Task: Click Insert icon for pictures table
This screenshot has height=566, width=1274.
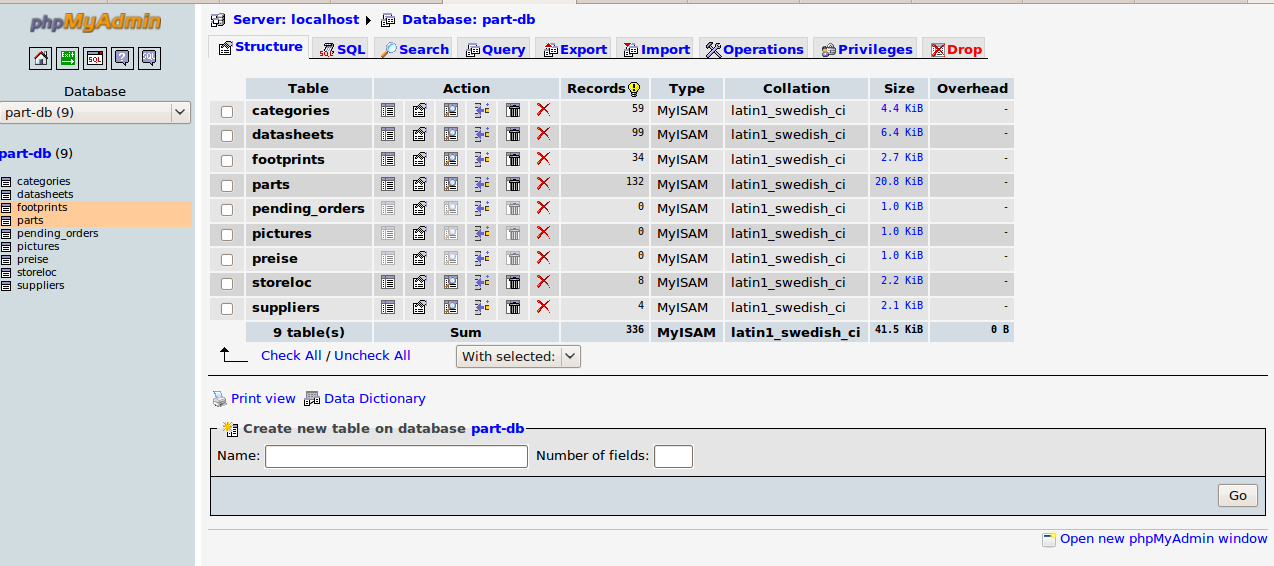Action: point(482,233)
